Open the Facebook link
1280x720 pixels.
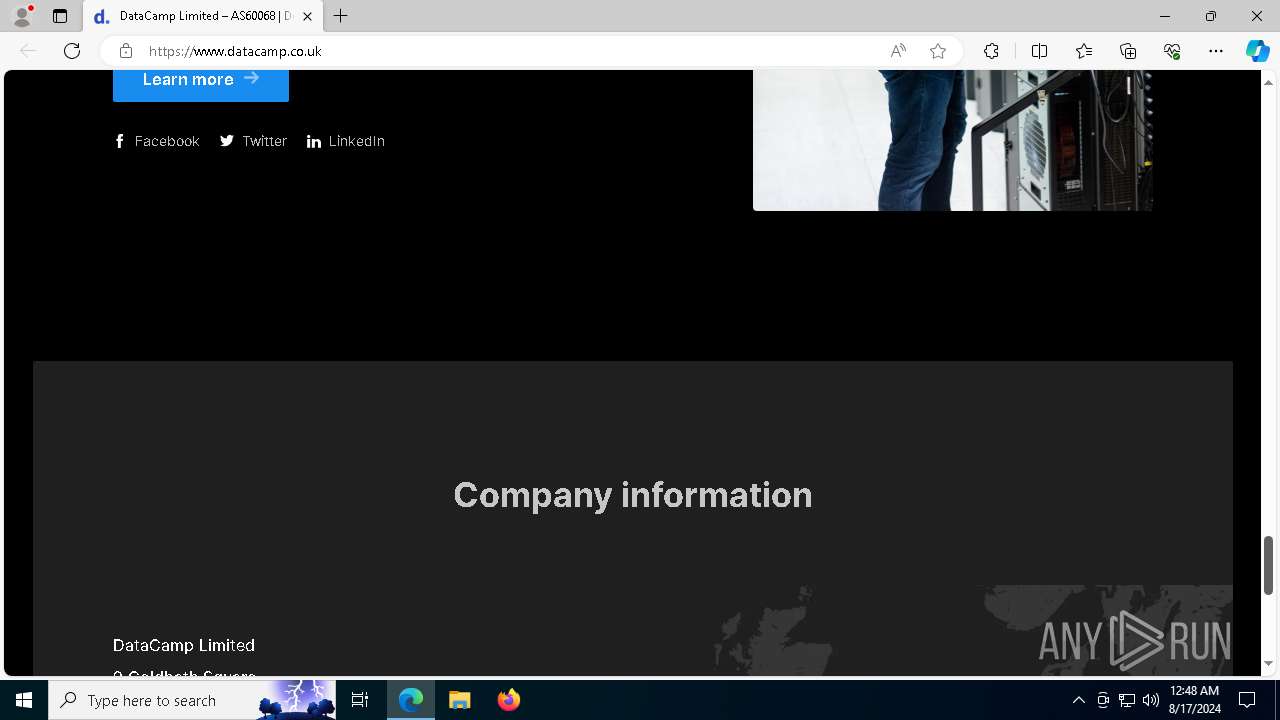tap(156, 141)
